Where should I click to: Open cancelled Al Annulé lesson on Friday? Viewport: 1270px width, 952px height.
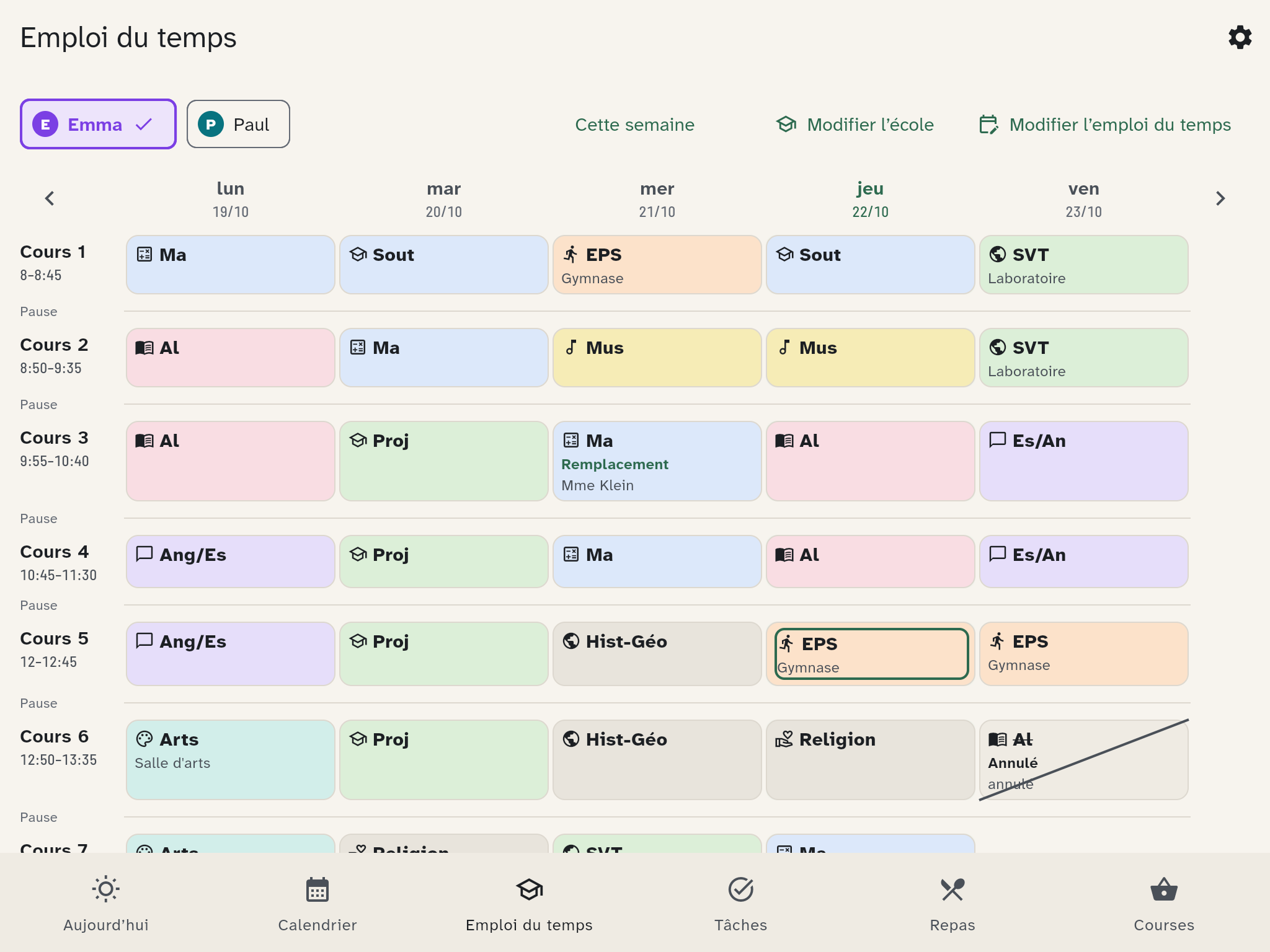(x=1084, y=760)
